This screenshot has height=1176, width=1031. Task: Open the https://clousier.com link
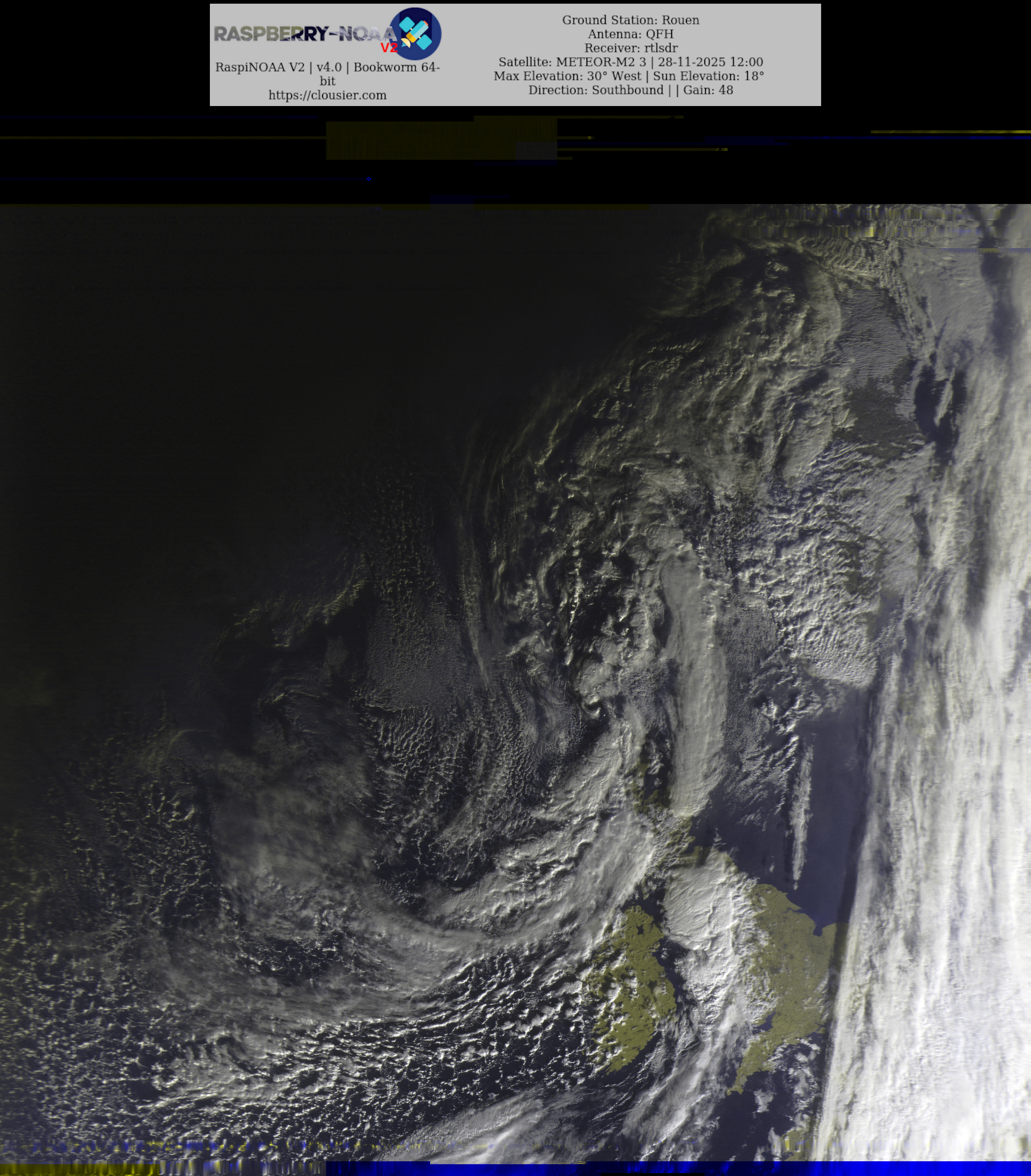pos(327,95)
